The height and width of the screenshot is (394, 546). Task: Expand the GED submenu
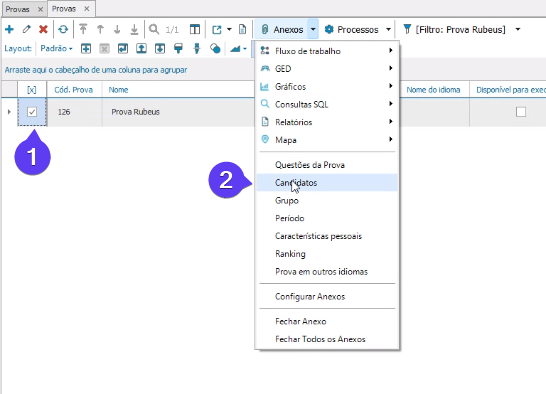click(327, 69)
